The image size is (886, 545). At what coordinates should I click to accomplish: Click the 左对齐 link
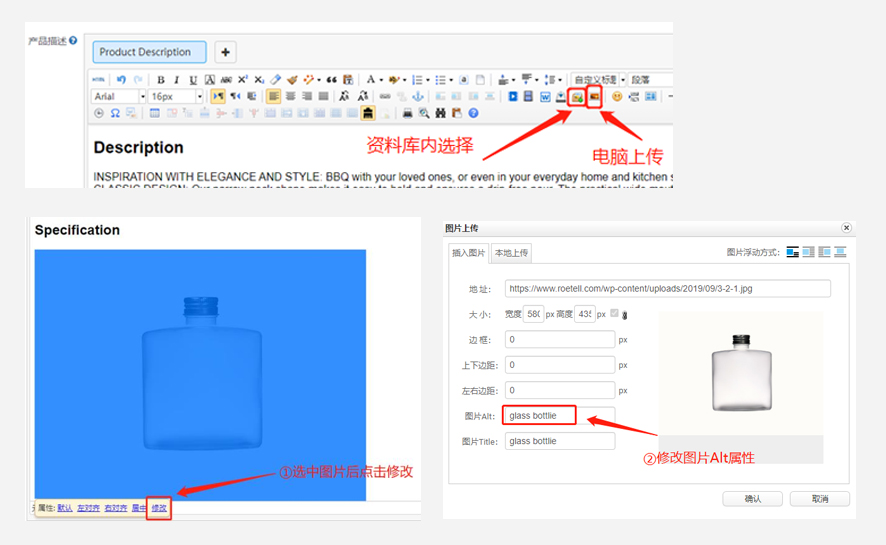point(88,508)
